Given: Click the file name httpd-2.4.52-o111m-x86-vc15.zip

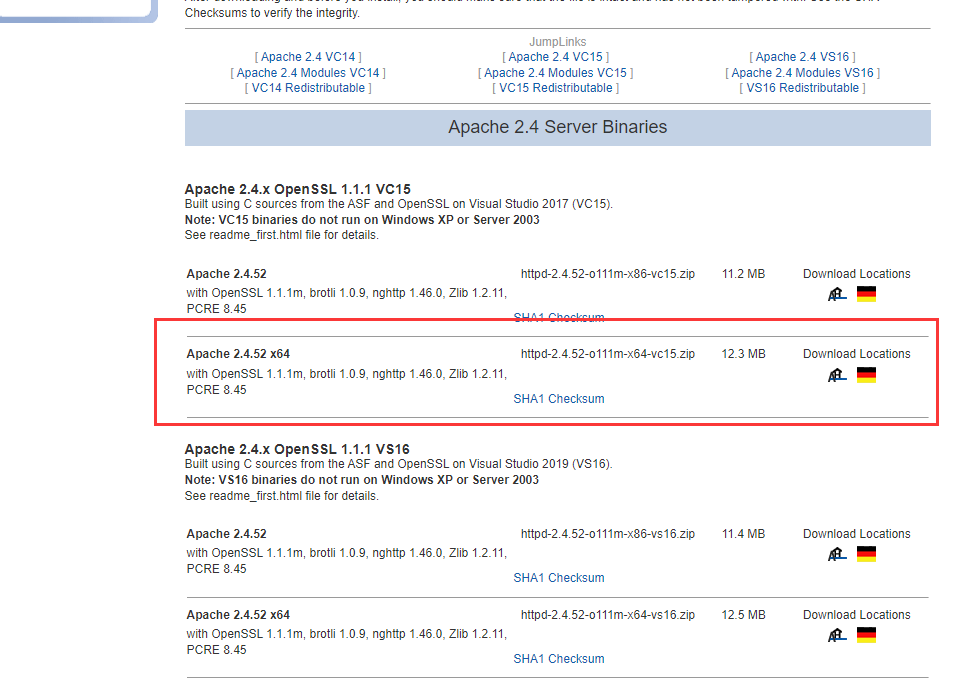Looking at the screenshot, I should coord(608,274).
